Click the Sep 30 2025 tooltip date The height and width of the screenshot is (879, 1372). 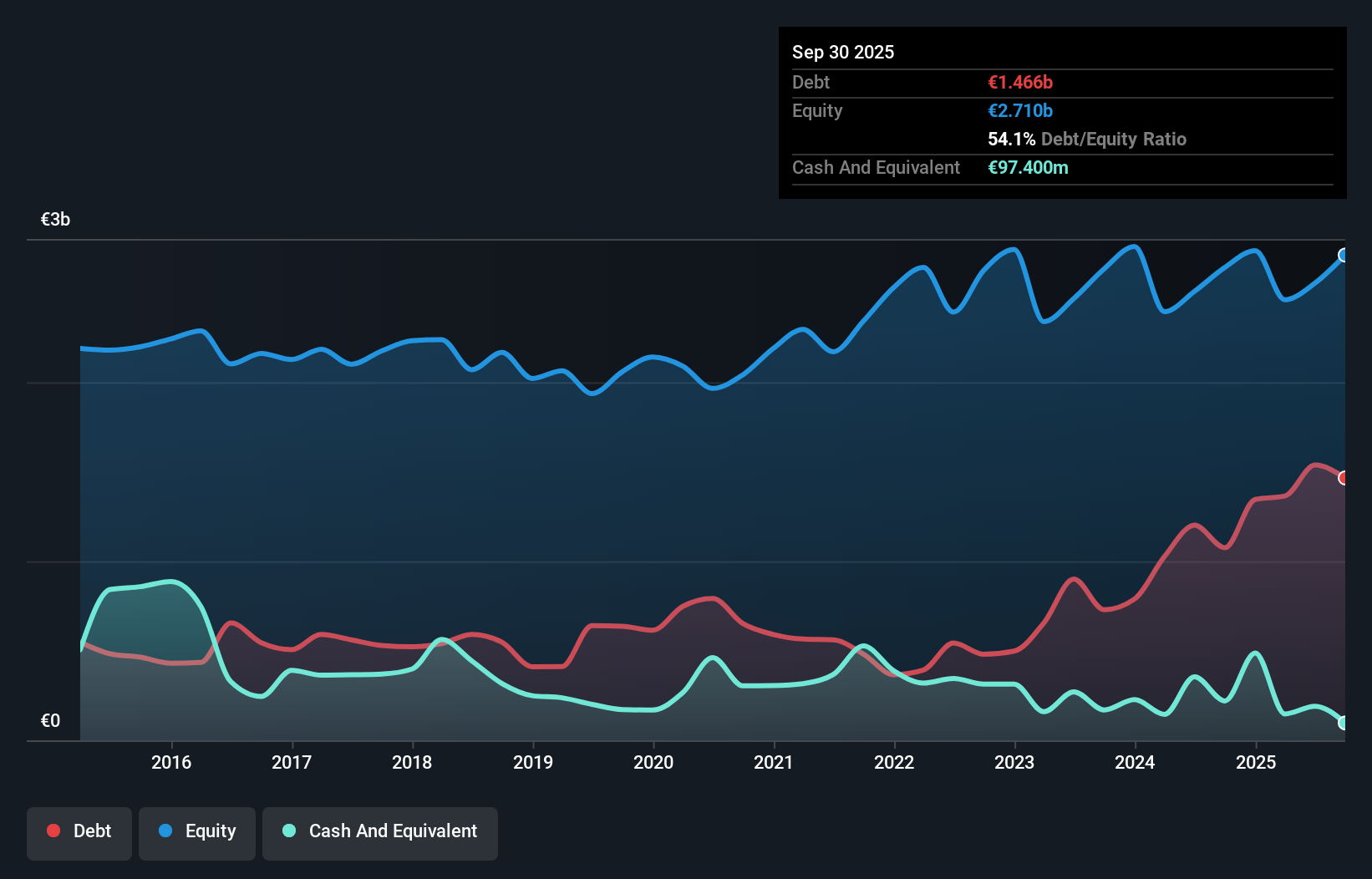pyautogui.click(x=843, y=52)
